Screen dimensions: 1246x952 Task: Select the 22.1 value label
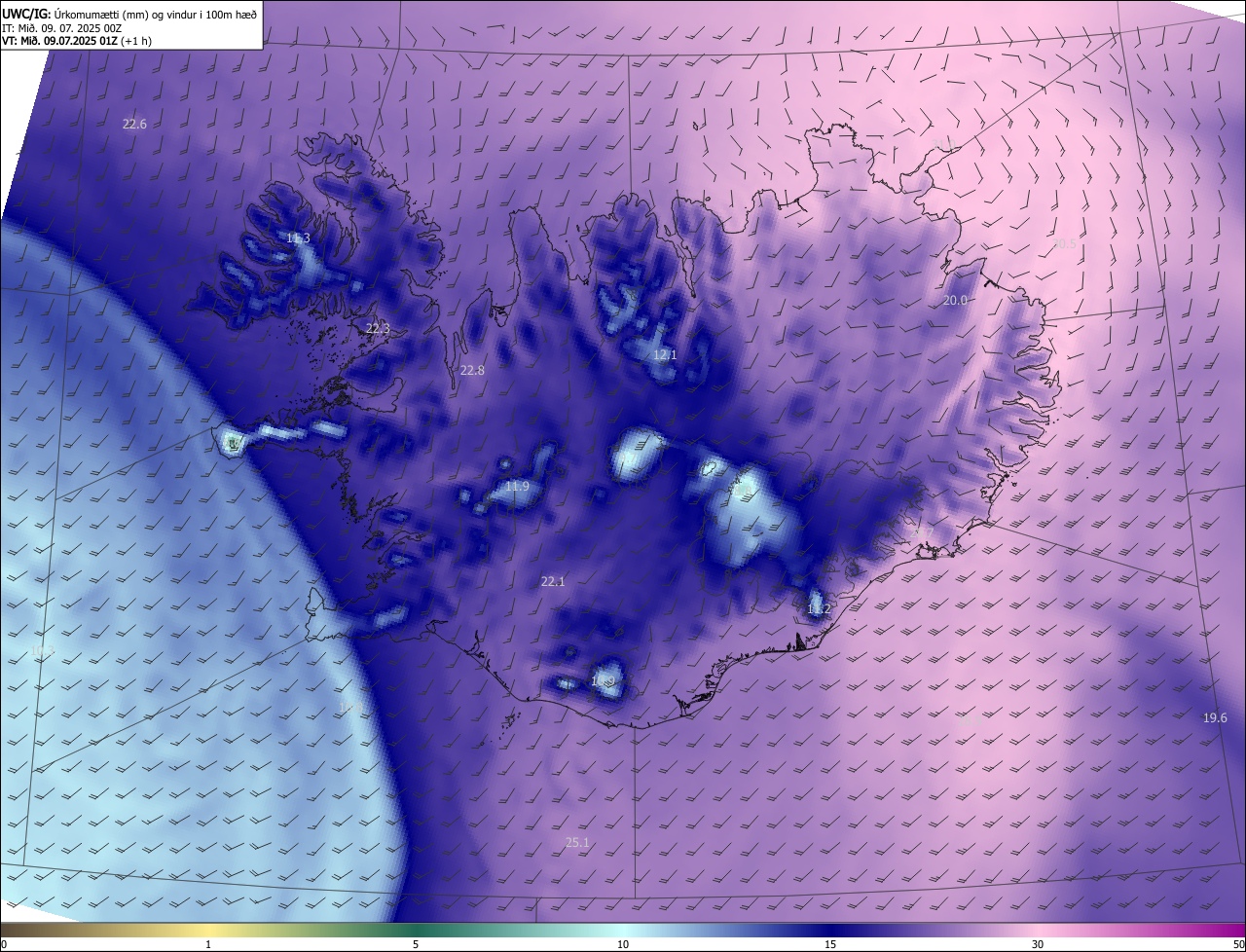click(x=553, y=581)
